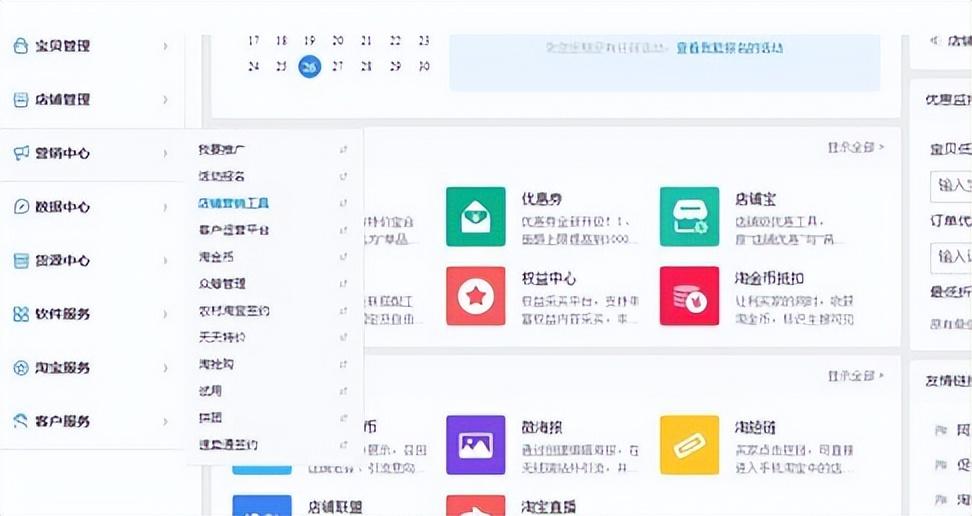
Task: Open the 优惠券 title link
Action: (x=542, y=199)
